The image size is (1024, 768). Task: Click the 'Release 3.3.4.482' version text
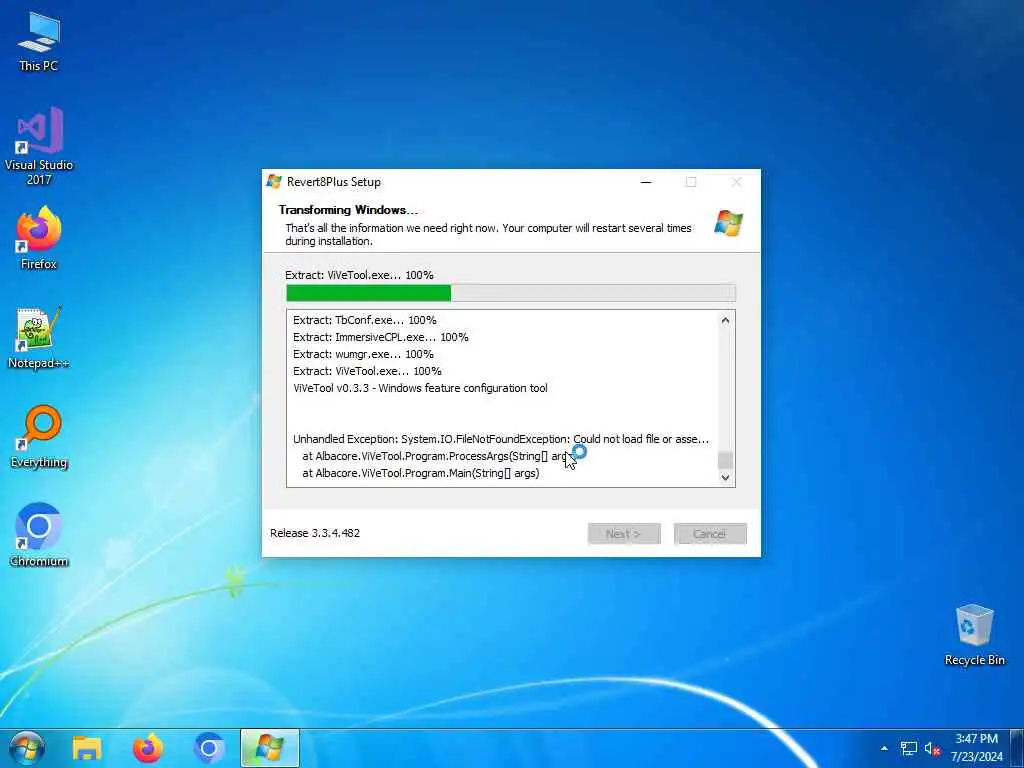(x=315, y=533)
